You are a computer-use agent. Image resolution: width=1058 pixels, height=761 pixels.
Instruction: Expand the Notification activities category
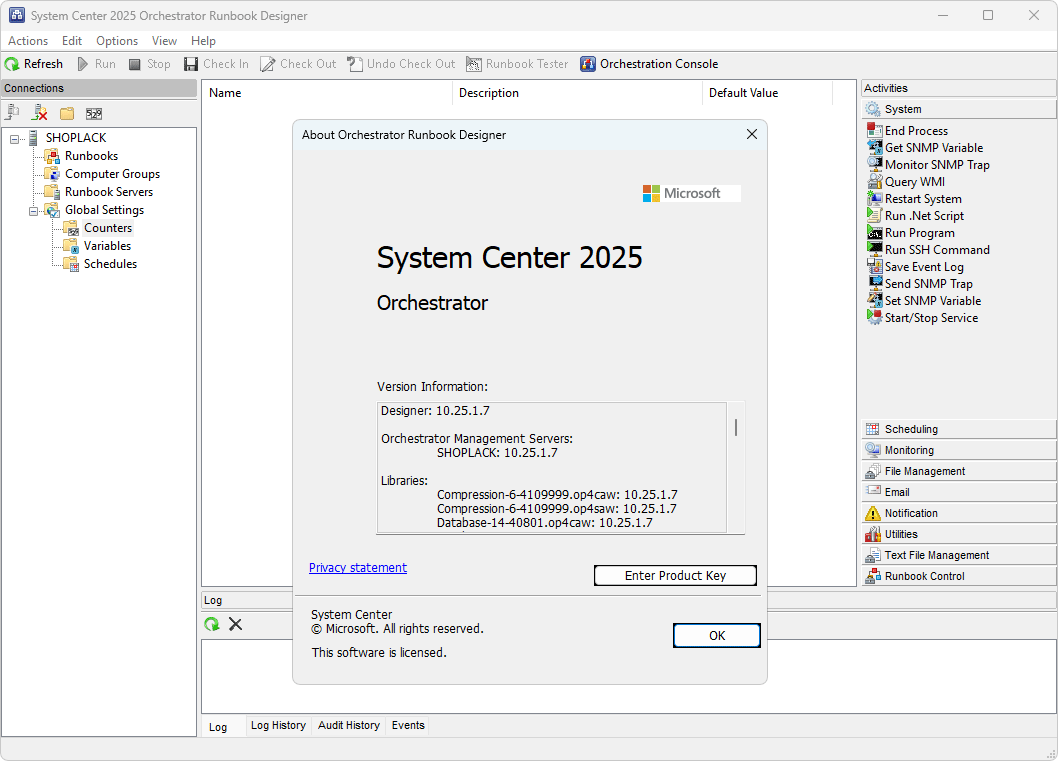pyautogui.click(x=959, y=513)
